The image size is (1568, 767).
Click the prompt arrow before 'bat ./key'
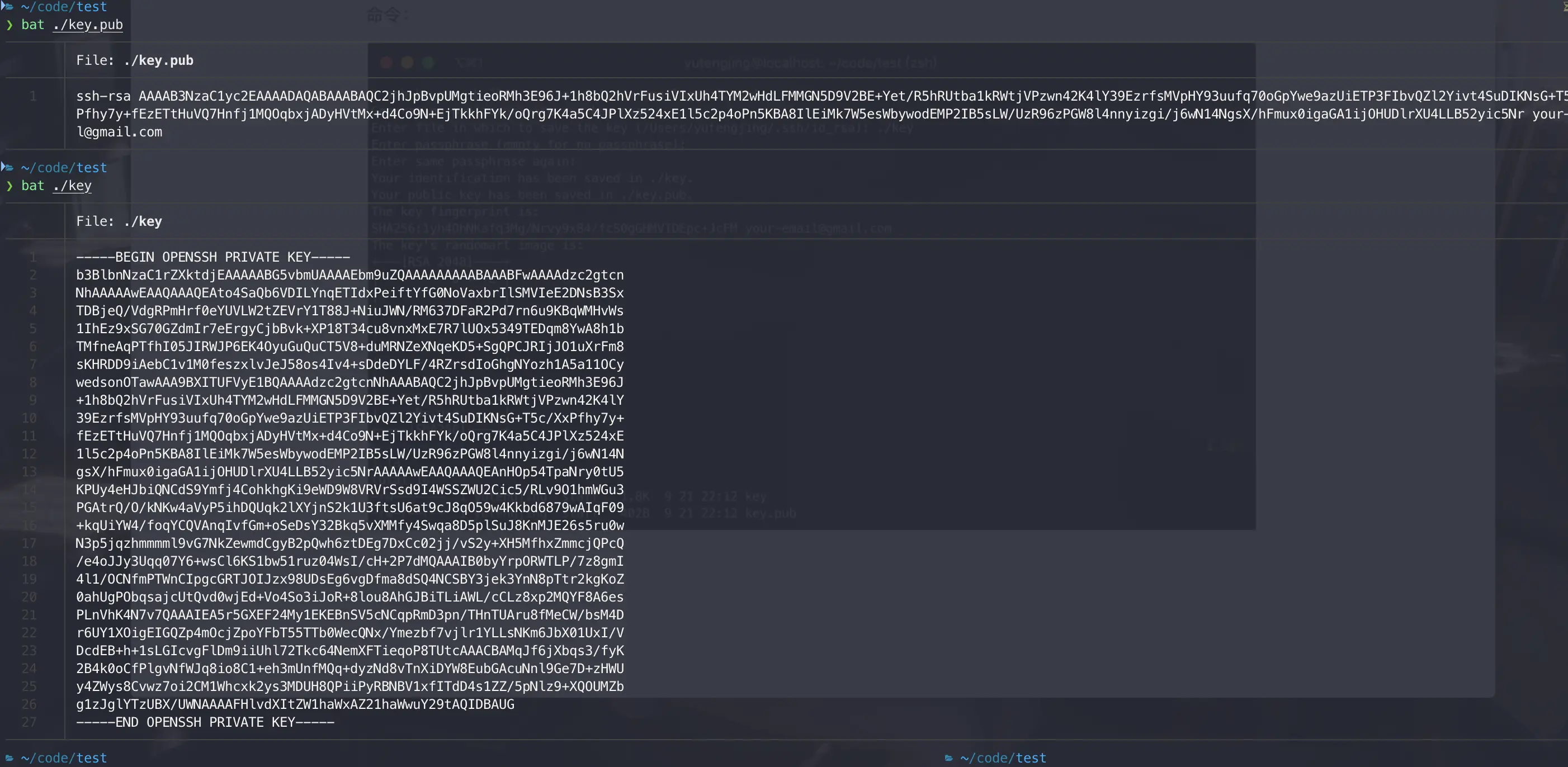9,186
